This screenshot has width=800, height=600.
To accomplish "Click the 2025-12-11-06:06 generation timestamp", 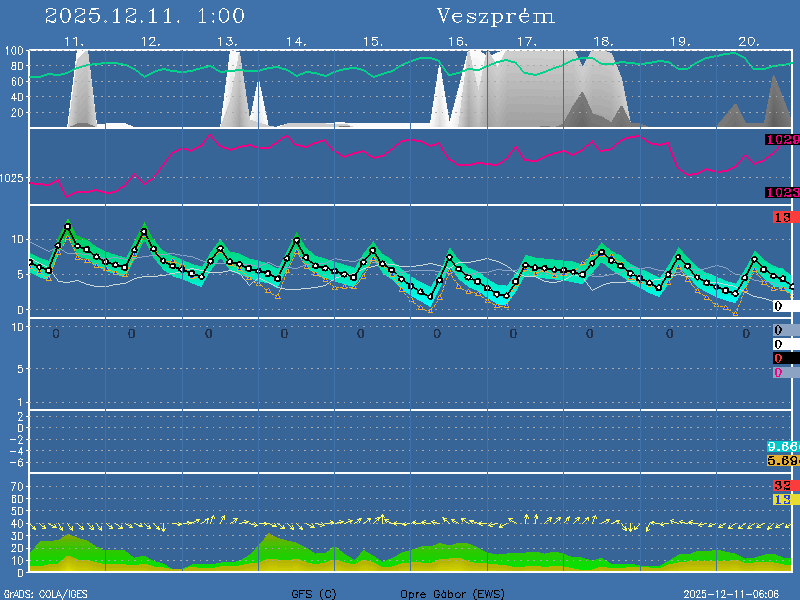I will pos(738,594).
